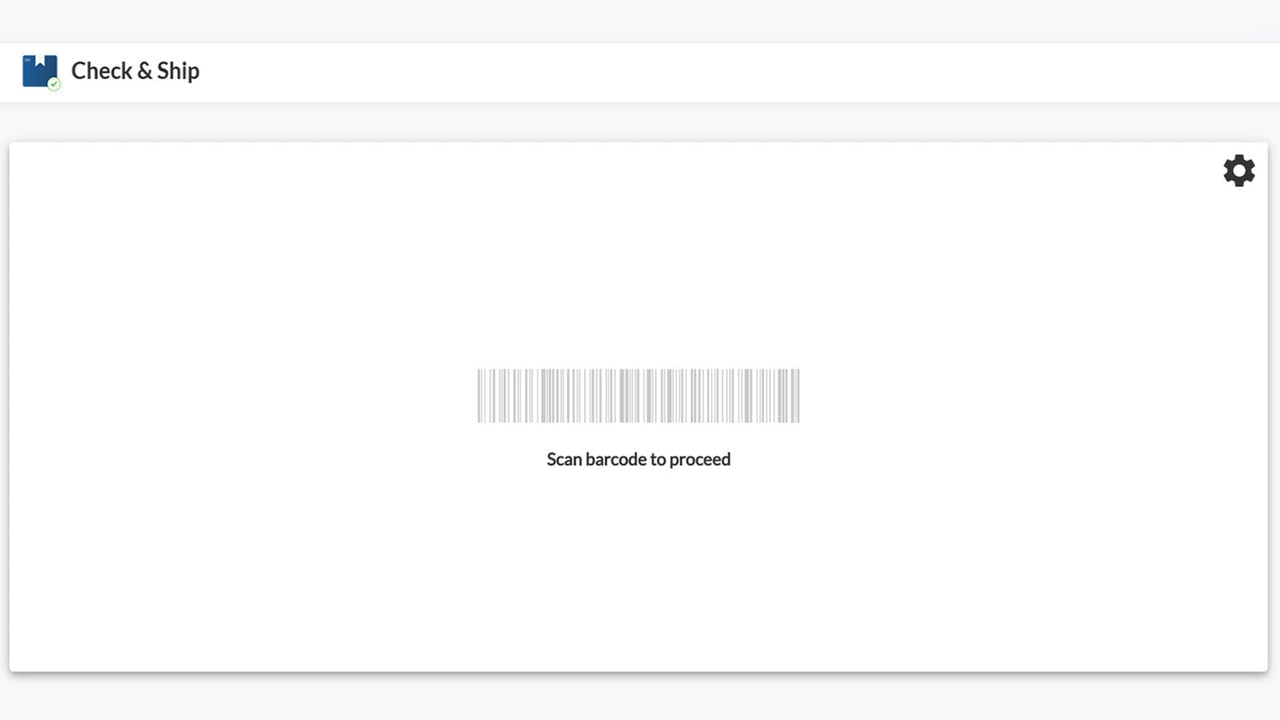This screenshot has height=720, width=1280.
Task: Click the green checkmark badge on logo
Action: click(54, 84)
